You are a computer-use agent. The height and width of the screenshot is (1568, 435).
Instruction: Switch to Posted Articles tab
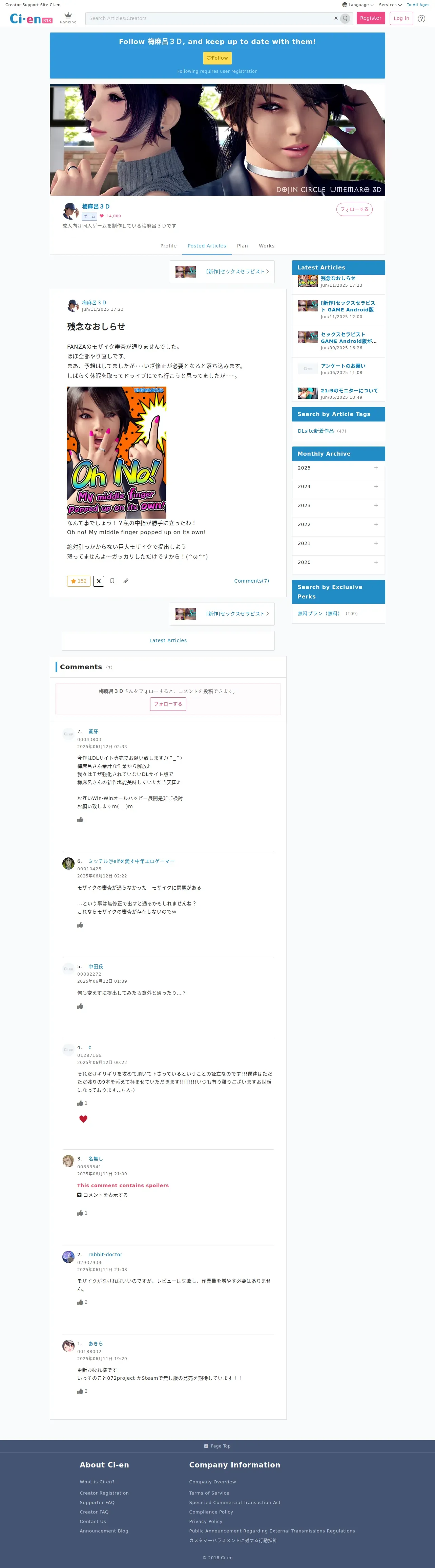point(207,246)
